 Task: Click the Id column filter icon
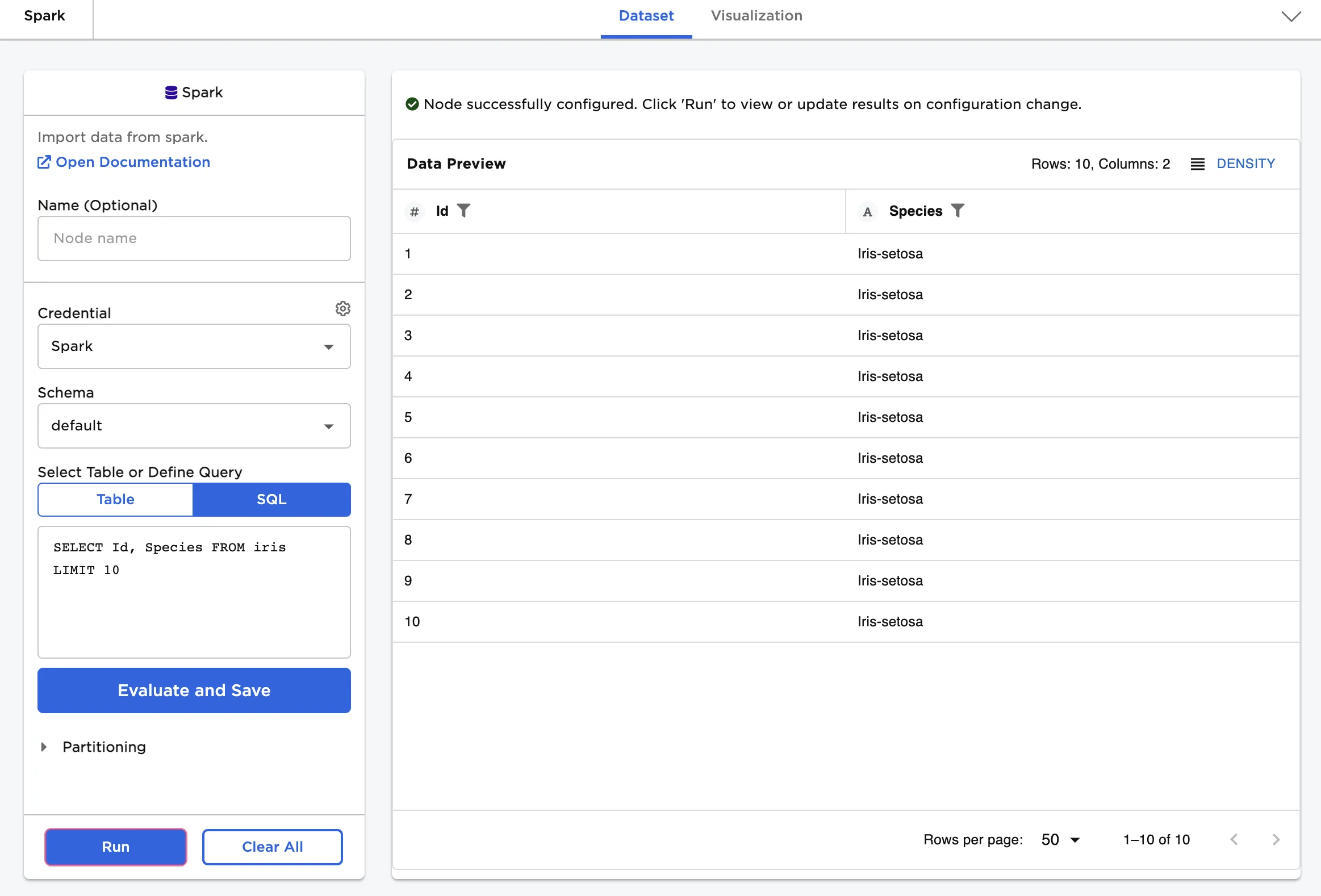point(464,211)
